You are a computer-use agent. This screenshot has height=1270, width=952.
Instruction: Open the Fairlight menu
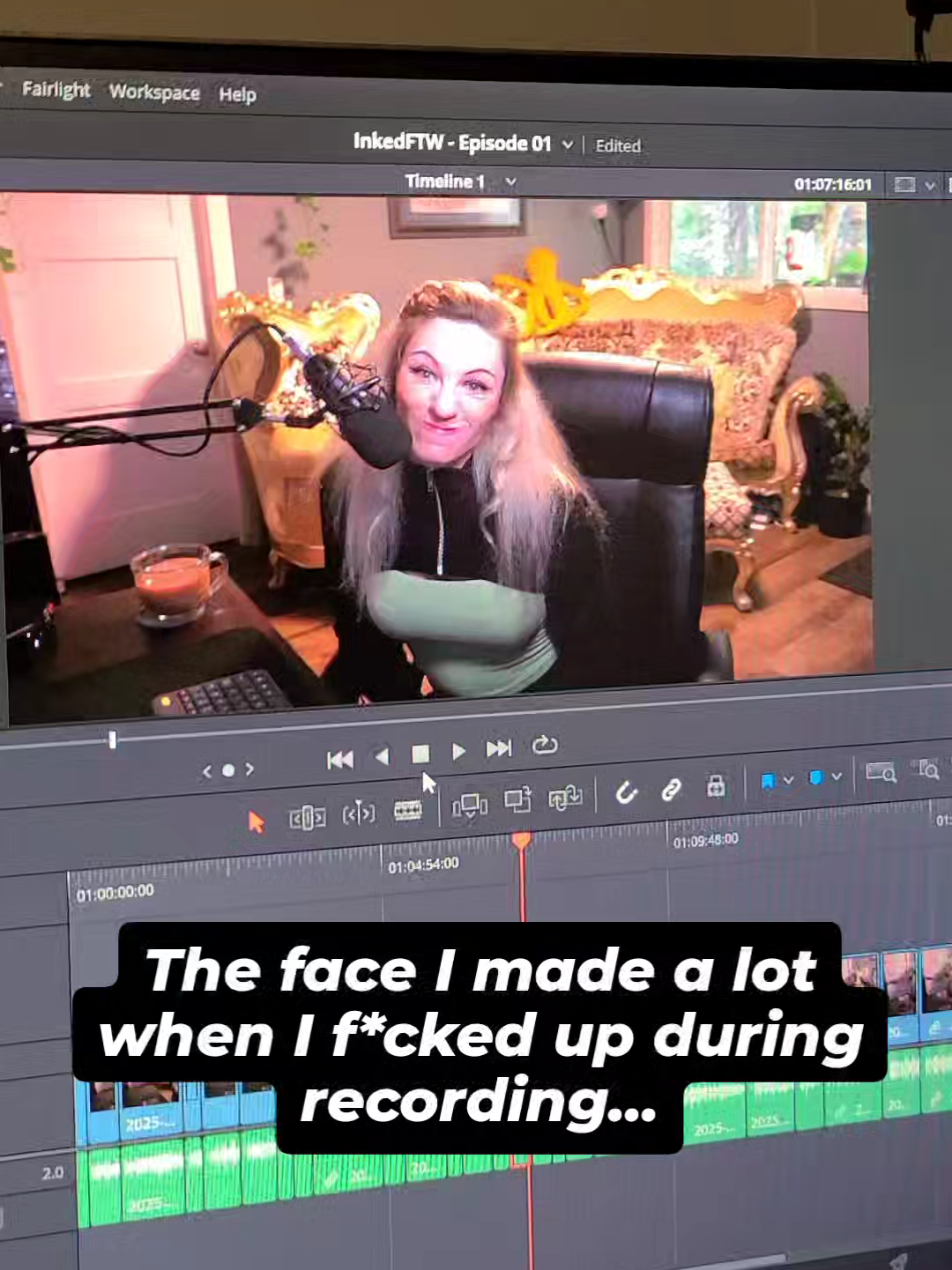[x=56, y=90]
